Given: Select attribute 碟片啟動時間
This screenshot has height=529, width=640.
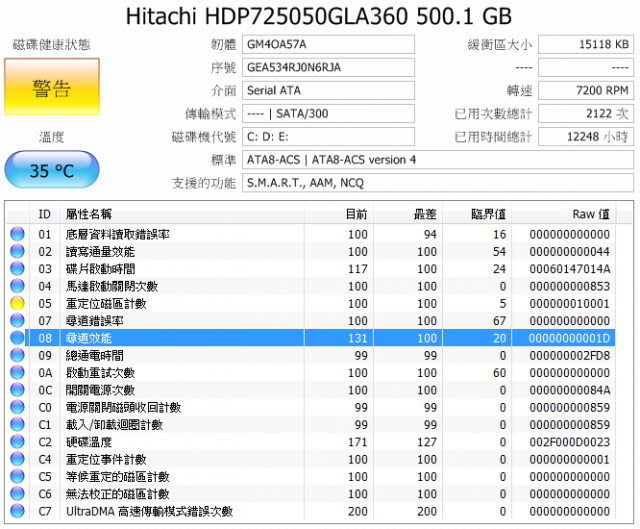Looking at the screenshot, I should (x=100, y=269).
